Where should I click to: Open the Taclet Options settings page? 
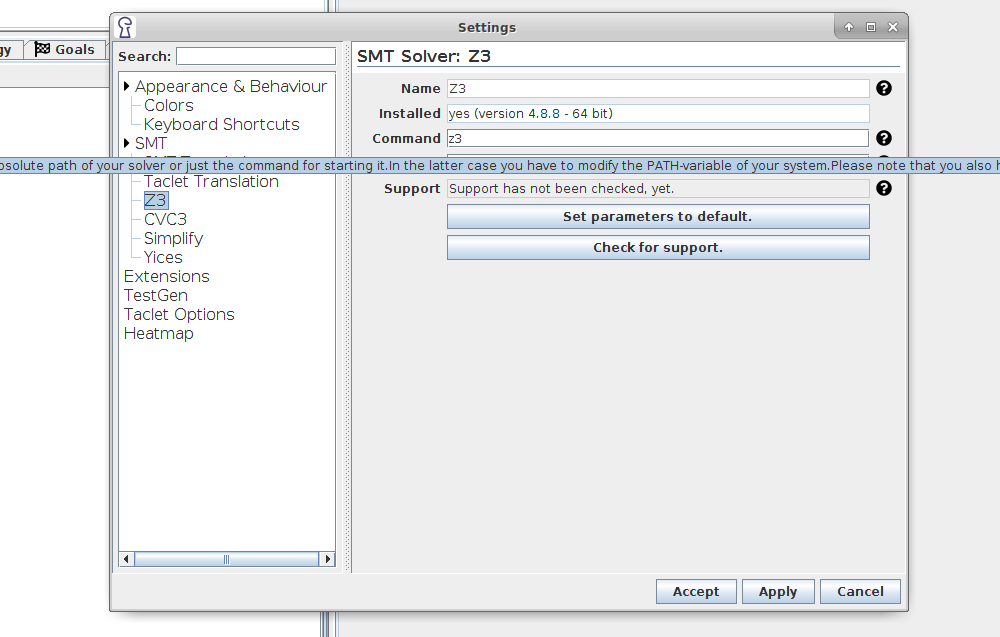click(x=179, y=314)
